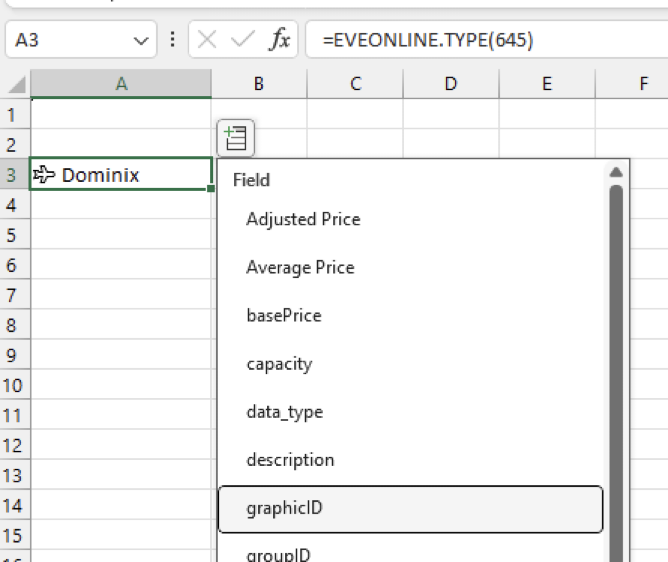Click cell D2
The height and width of the screenshot is (562, 668).
tap(451, 144)
